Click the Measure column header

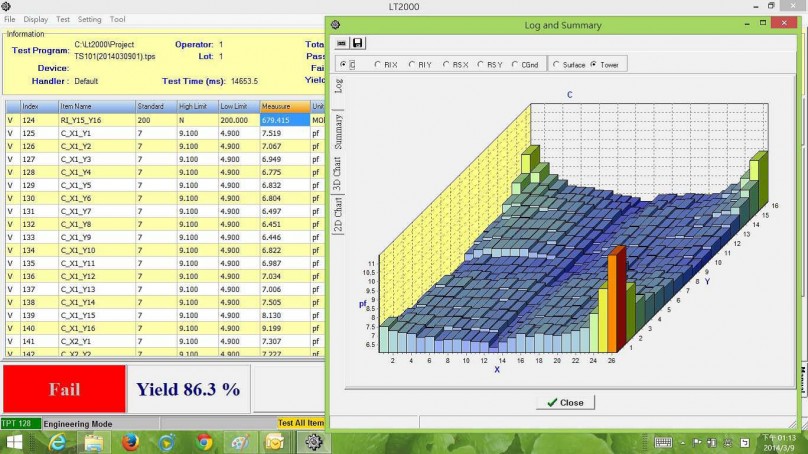point(285,107)
